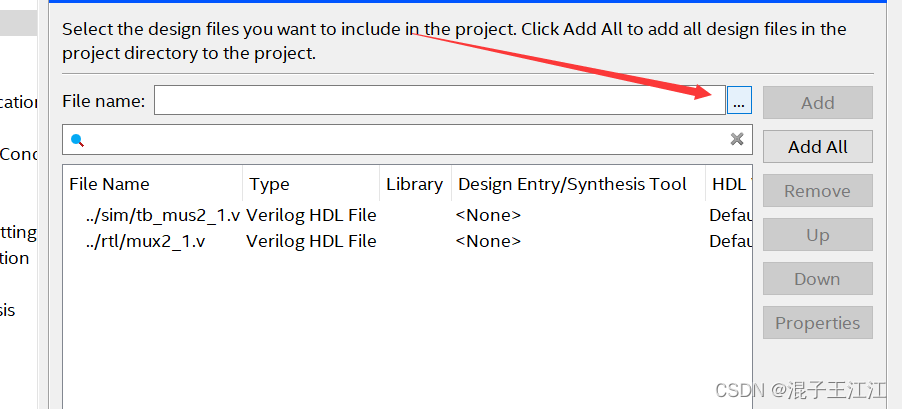This screenshot has width=902, height=409.
Task: Clear the search filter with the X icon
Action: pos(737,139)
